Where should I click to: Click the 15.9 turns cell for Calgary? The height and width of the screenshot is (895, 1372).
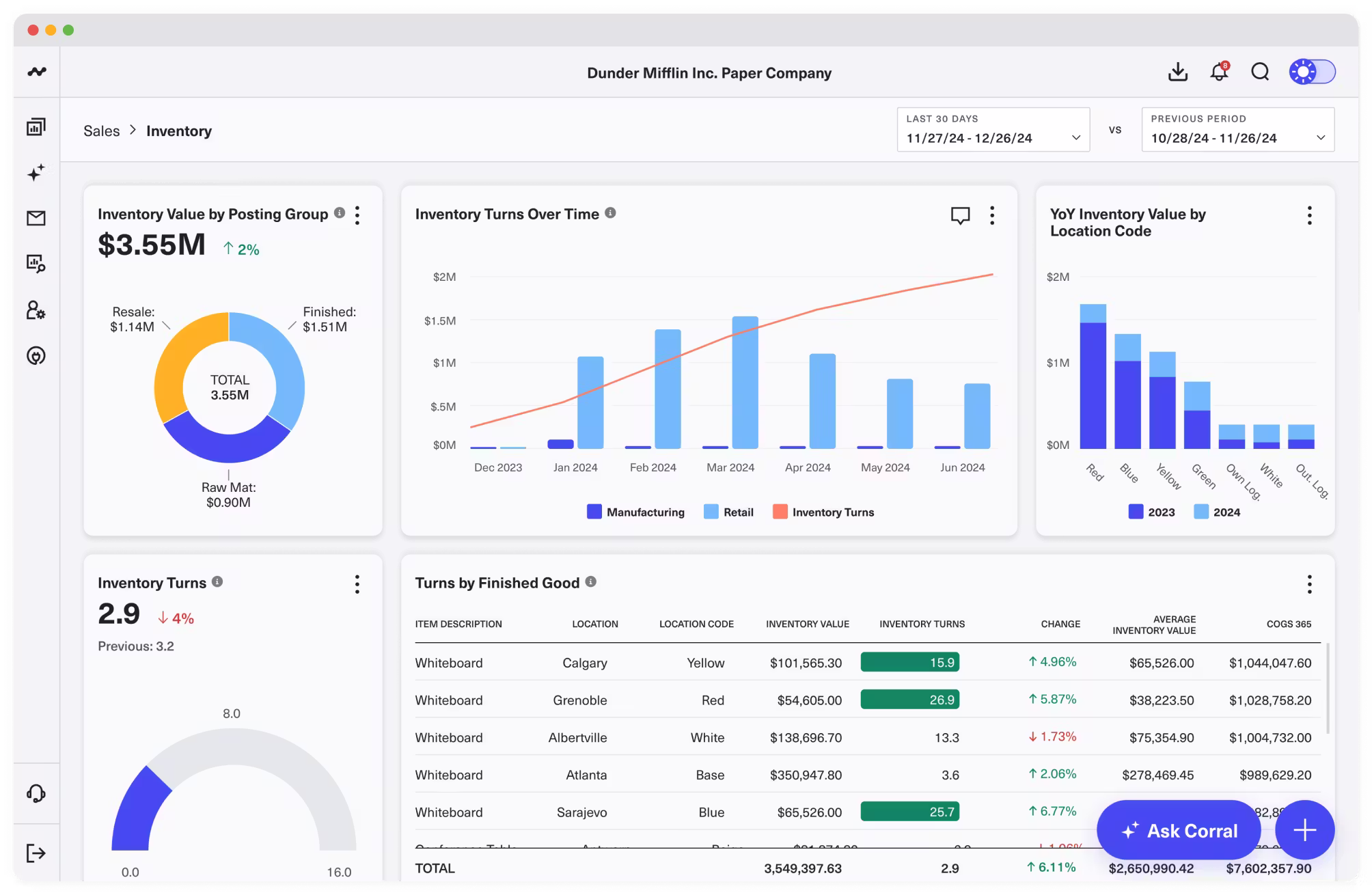click(x=910, y=662)
